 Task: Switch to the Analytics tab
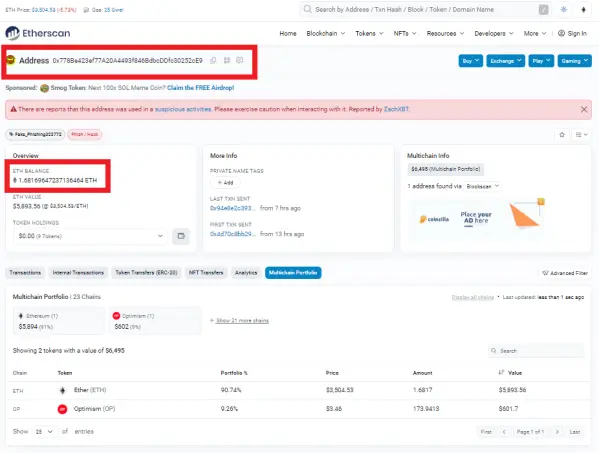pyautogui.click(x=246, y=273)
